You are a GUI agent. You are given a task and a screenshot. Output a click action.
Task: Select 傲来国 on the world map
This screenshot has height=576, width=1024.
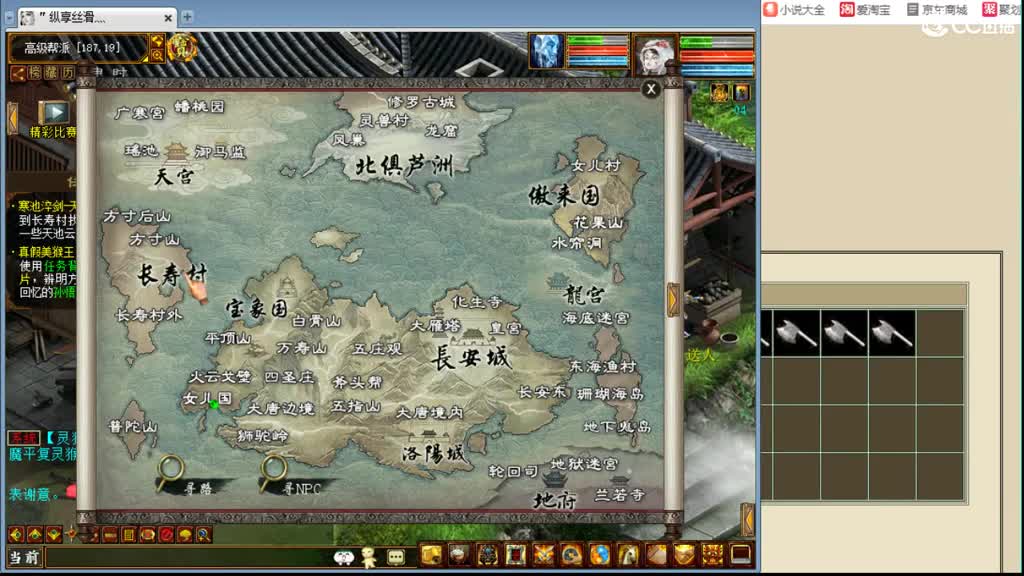point(564,195)
